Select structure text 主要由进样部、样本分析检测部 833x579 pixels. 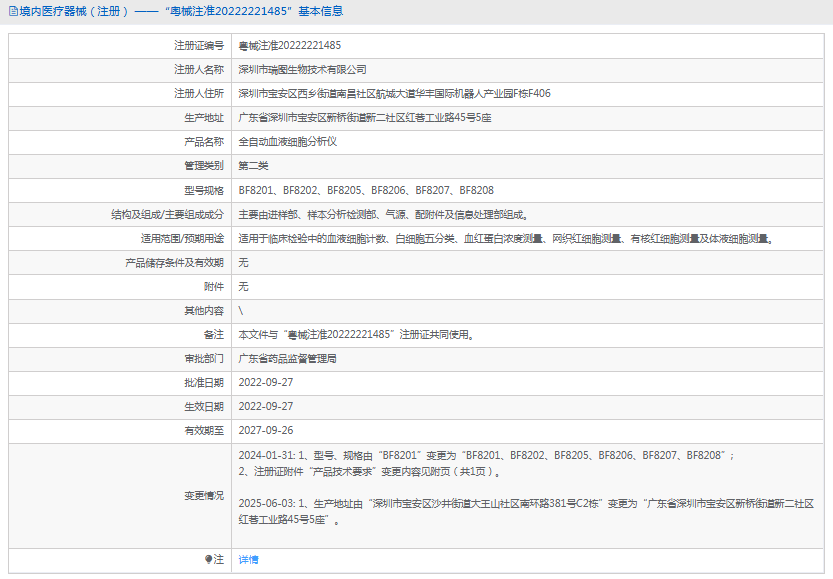(383, 215)
